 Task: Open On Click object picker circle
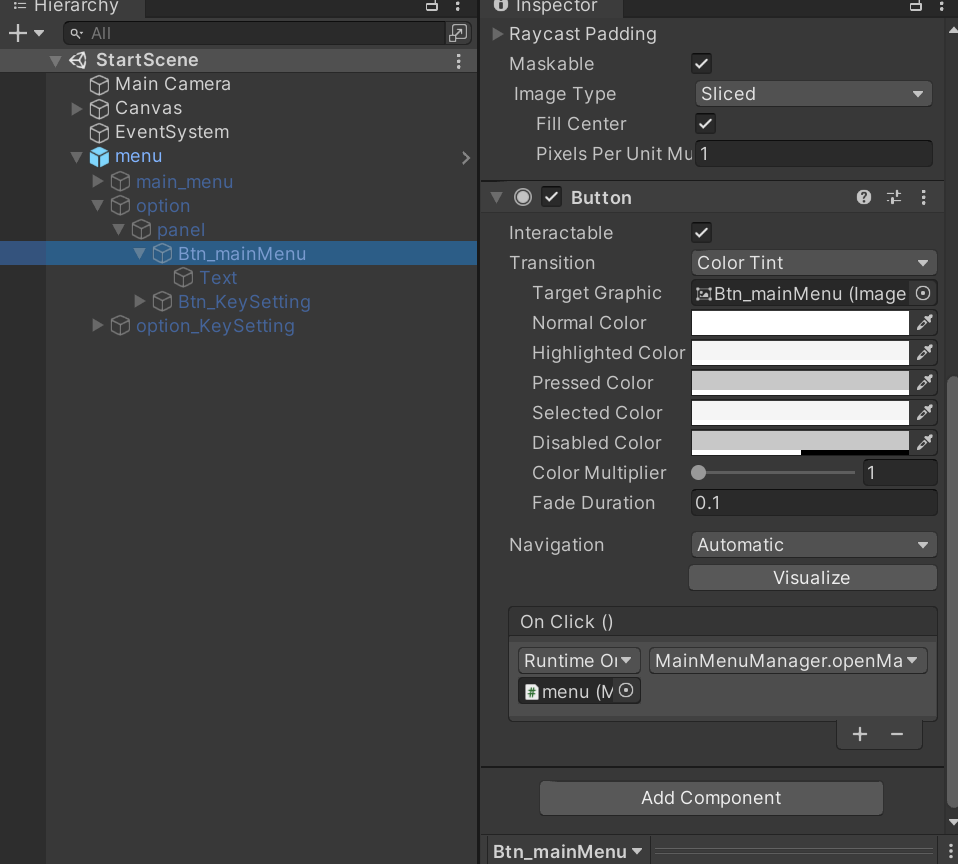click(626, 690)
